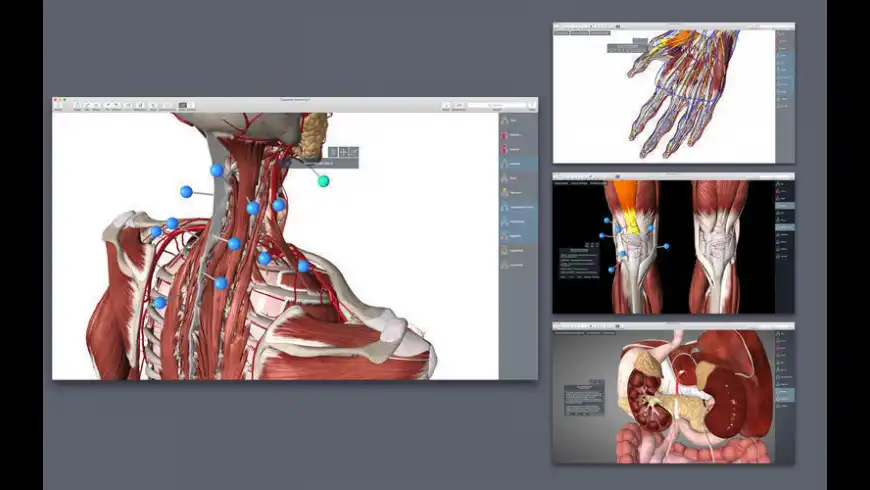This screenshot has height=490, width=870.
Task: Click the dark highlighted toolbar button in main window
Action: (183, 105)
